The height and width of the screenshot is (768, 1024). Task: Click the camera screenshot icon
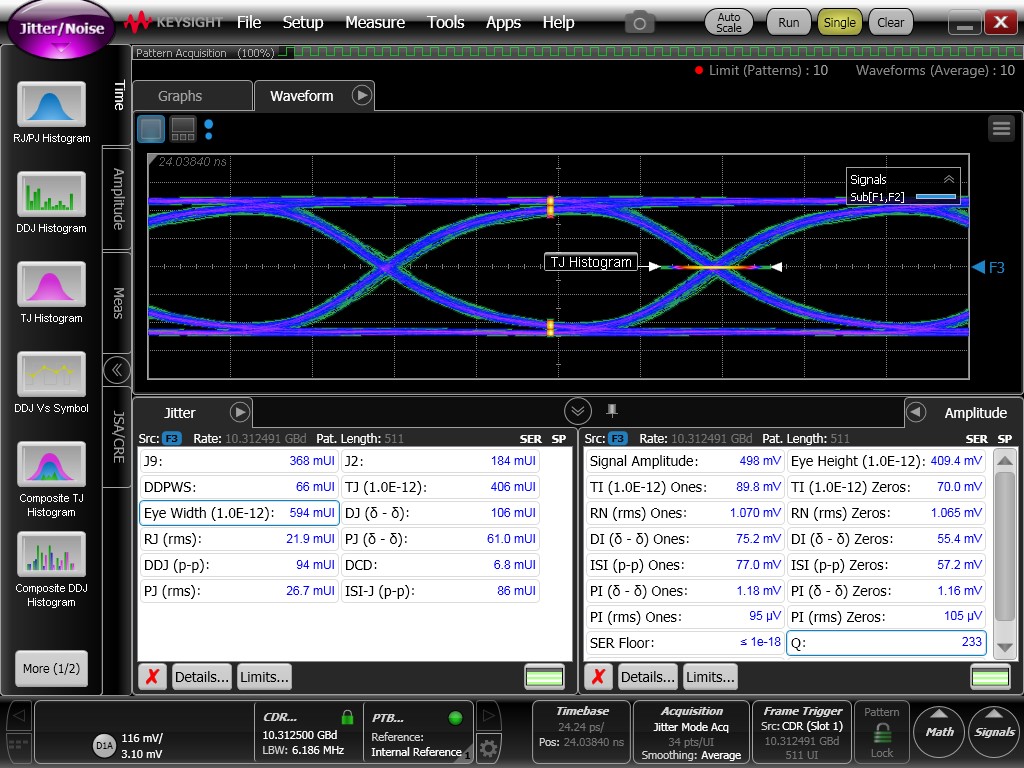(640, 22)
